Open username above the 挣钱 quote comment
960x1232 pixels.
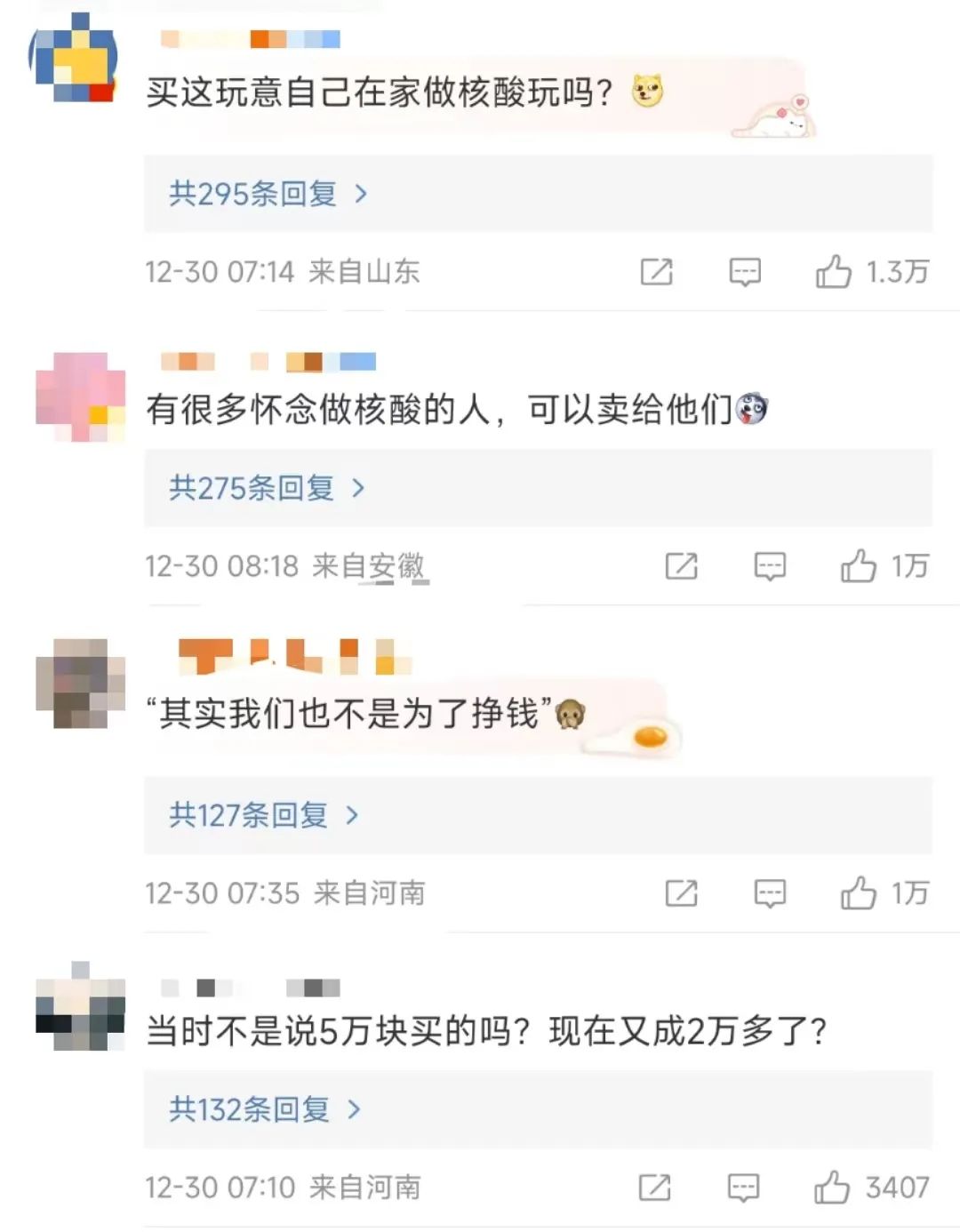coord(294,657)
